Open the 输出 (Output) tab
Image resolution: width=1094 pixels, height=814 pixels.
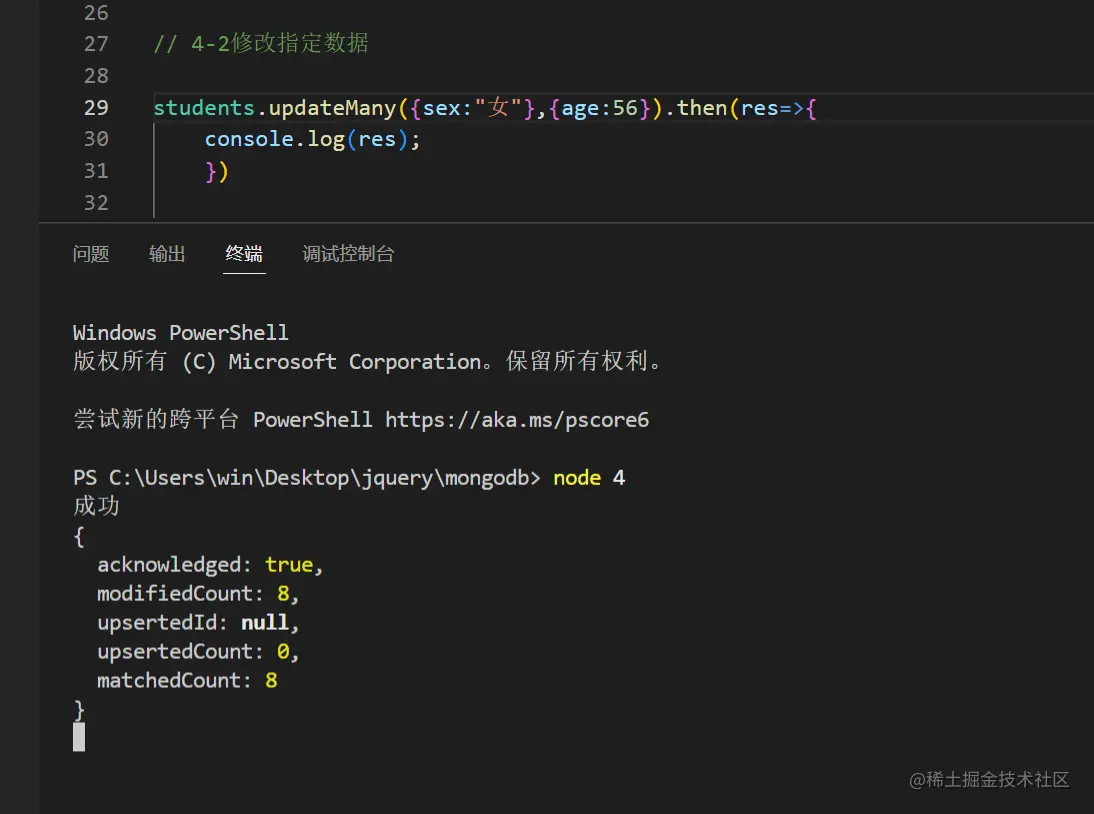coord(166,253)
